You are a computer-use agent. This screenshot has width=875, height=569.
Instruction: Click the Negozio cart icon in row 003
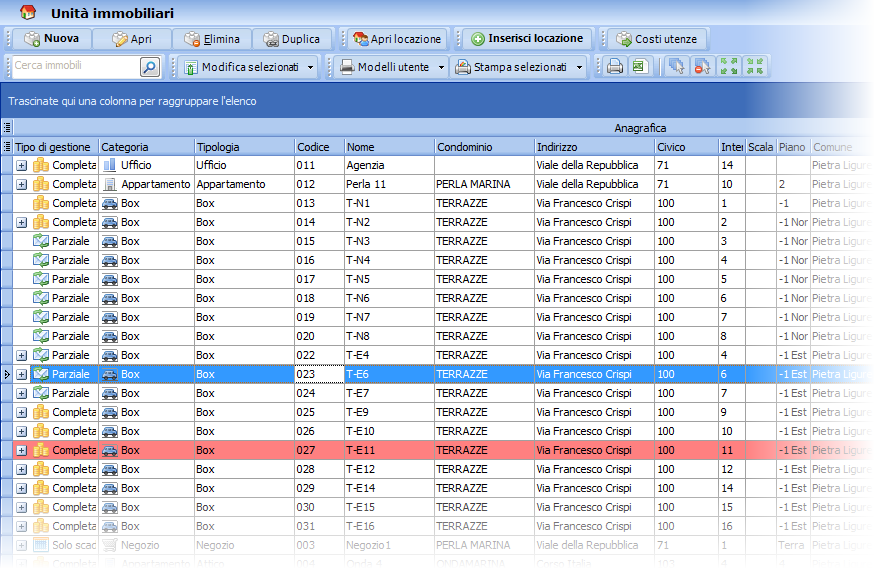[110, 544]
